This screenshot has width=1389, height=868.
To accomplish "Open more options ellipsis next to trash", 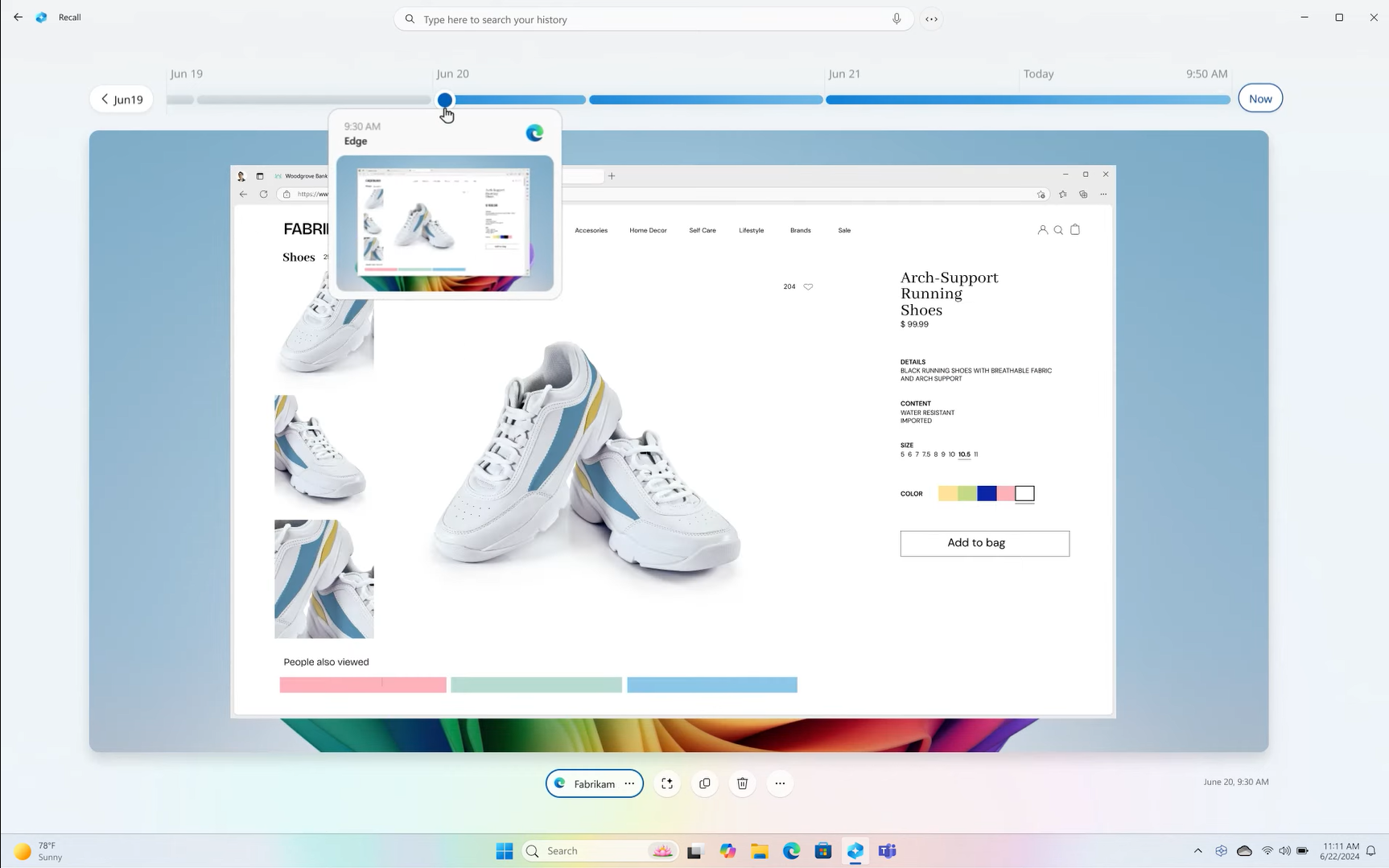I will (x=780, y=784).
